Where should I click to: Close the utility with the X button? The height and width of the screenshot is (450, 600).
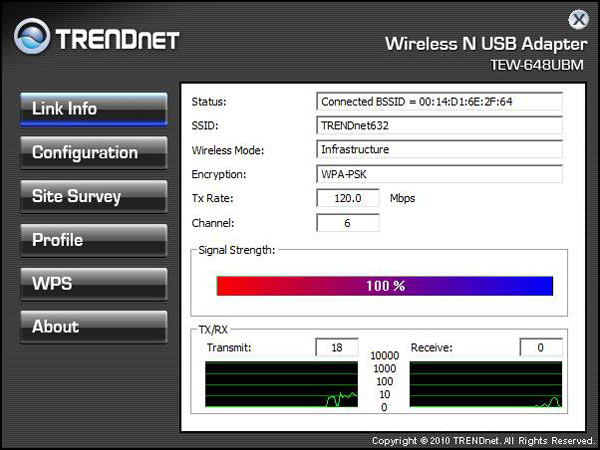578,19
